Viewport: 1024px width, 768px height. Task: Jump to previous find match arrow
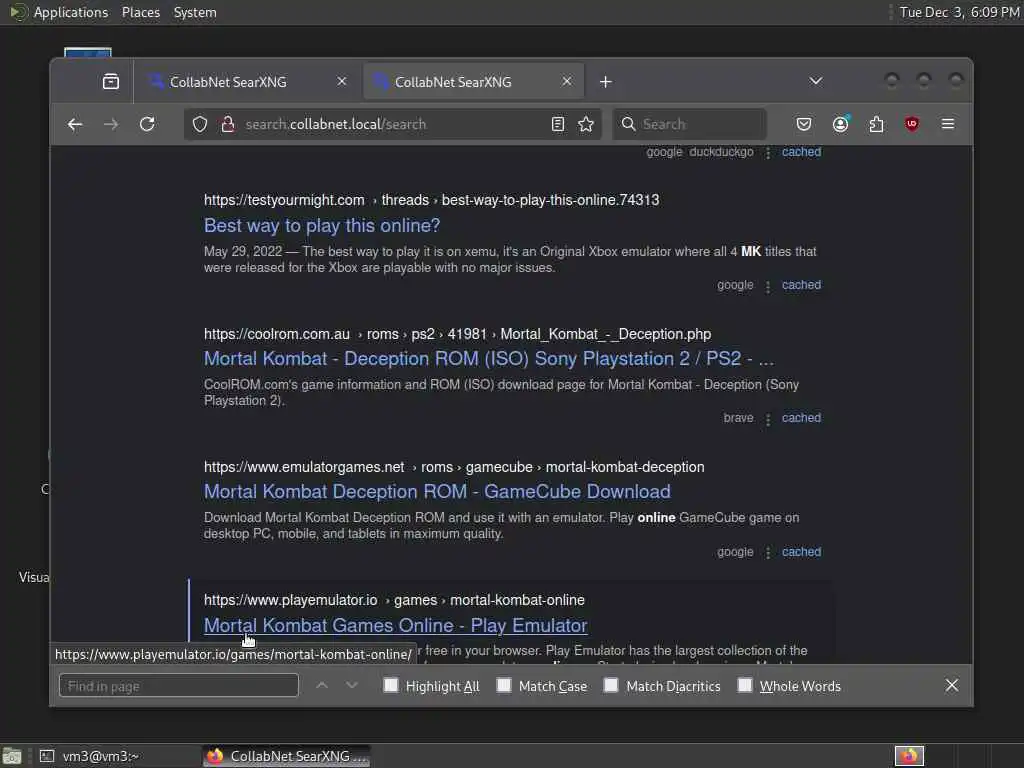coord(322,685)
